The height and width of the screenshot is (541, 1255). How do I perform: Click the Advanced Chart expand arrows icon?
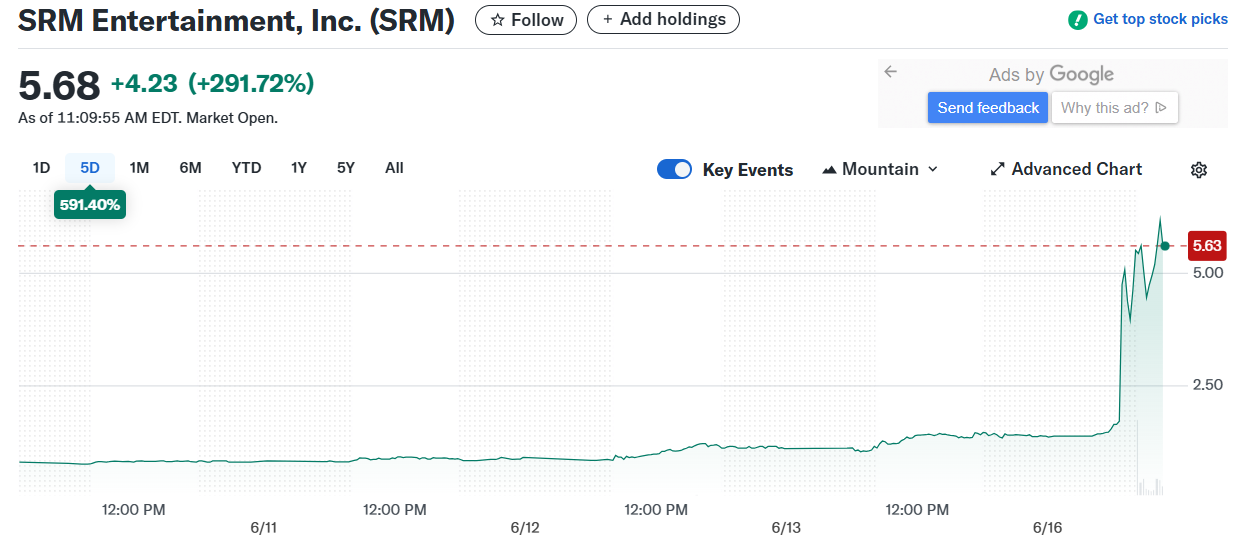pos(997,169)
